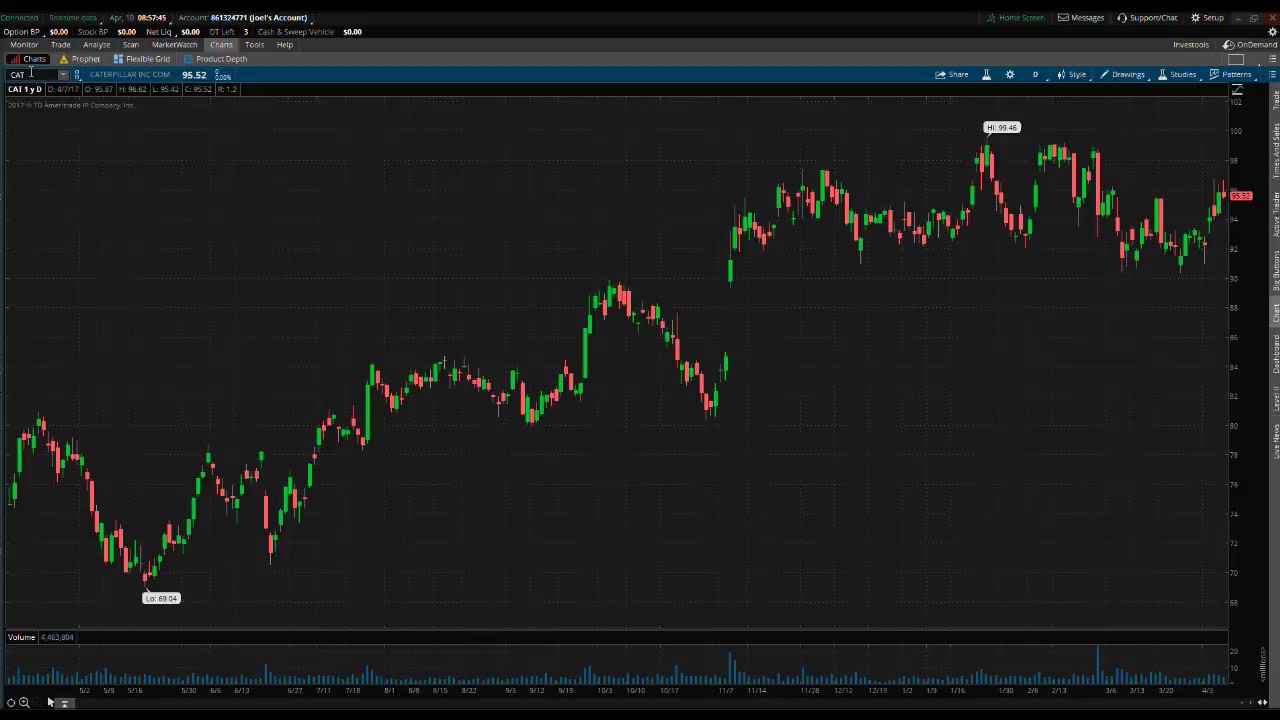This screenshot has height=720, width=1280.
Task: Open the chart toolbar list menu icon
Action: [1272, 75]
